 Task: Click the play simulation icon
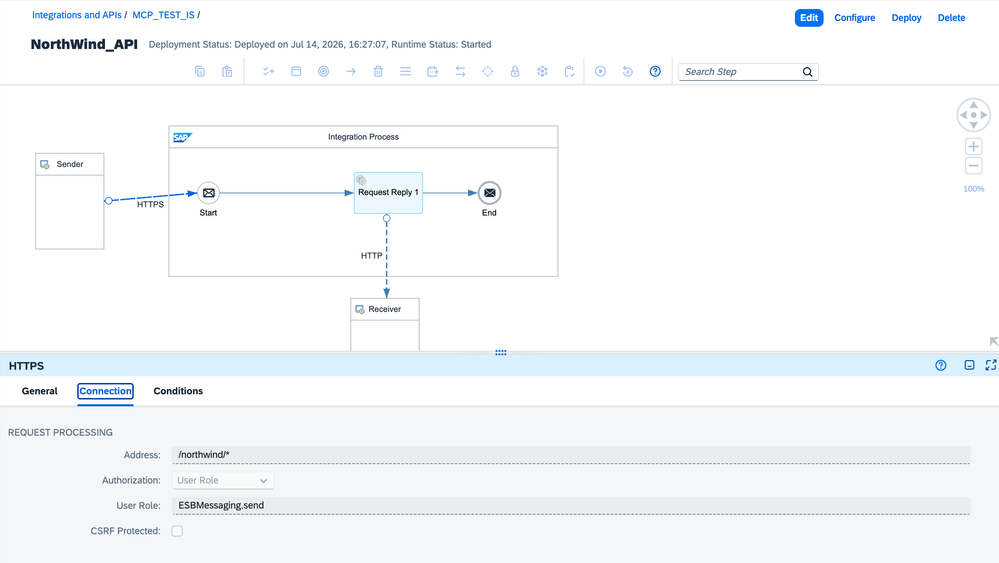point(600,71)
